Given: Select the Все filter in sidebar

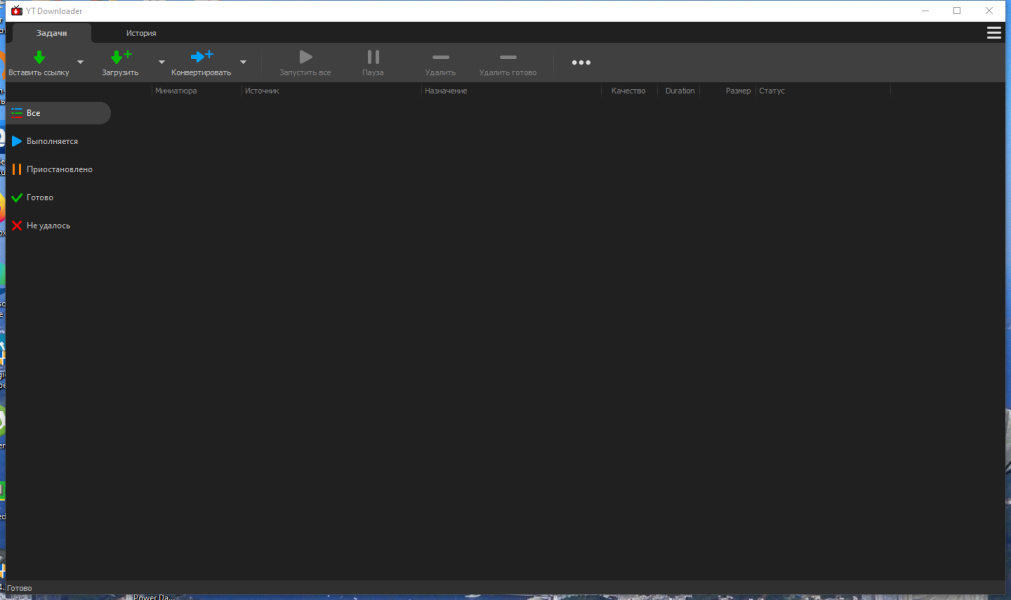Looking at the screenshot, I should pyautogui.click(x=59, y=113).
